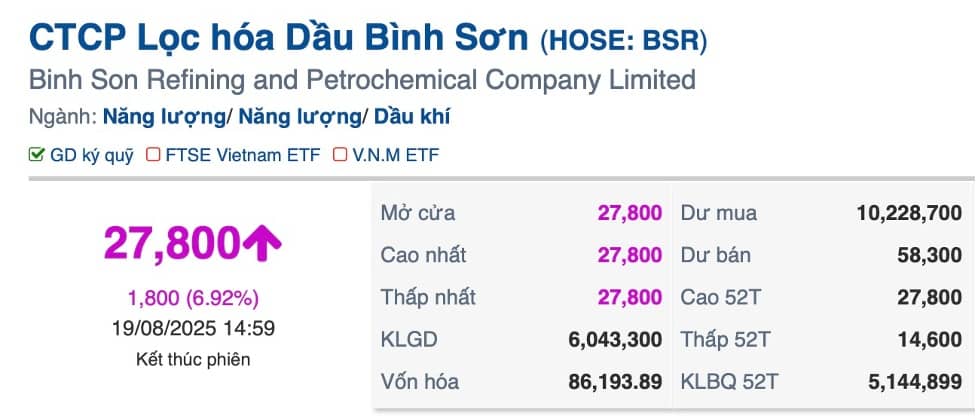Click the Dư mua value 10,228,700
The image size is (977, 420).
[909, 213]
